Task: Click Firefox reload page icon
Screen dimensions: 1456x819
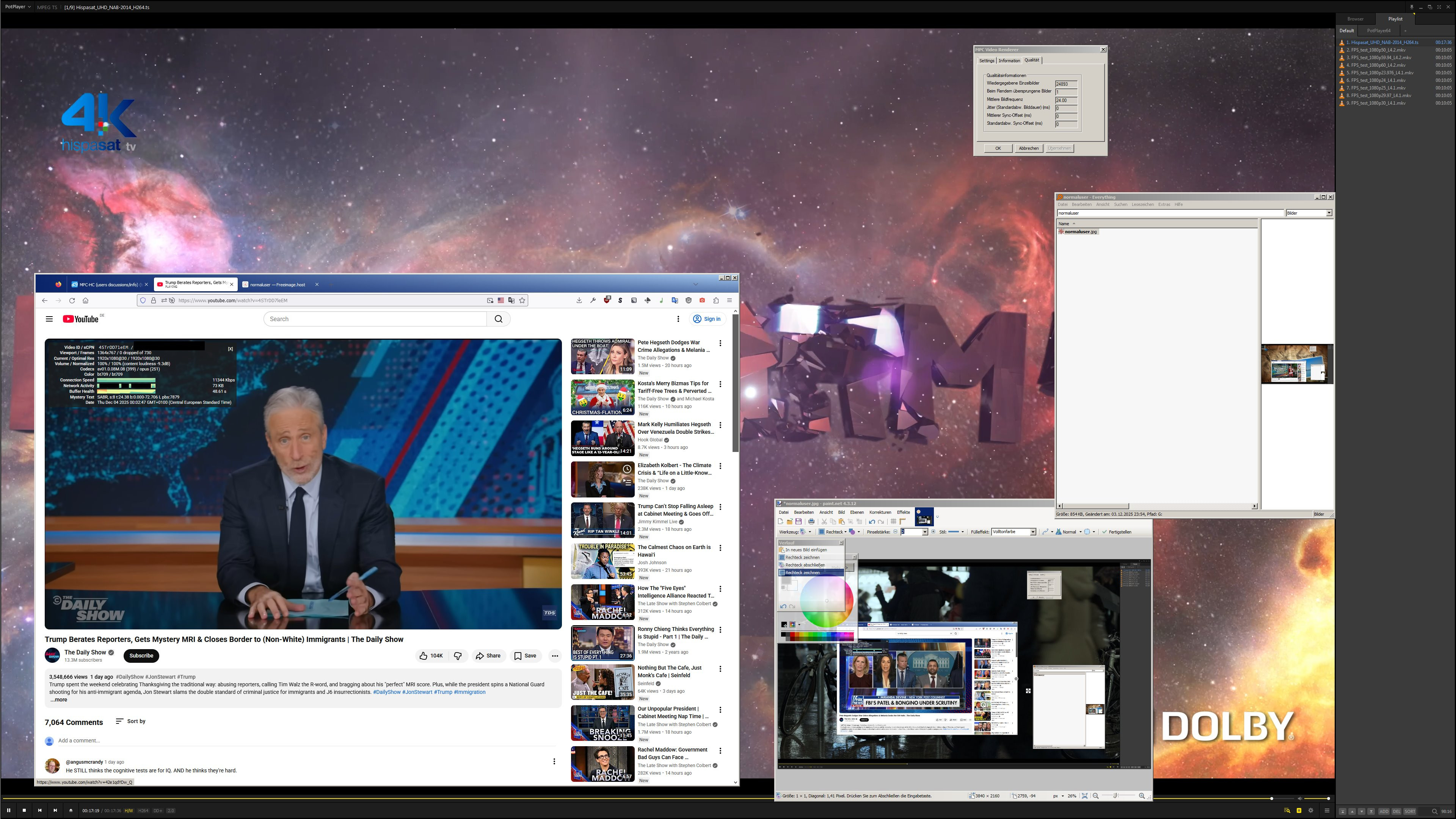Action: point(72,301)
